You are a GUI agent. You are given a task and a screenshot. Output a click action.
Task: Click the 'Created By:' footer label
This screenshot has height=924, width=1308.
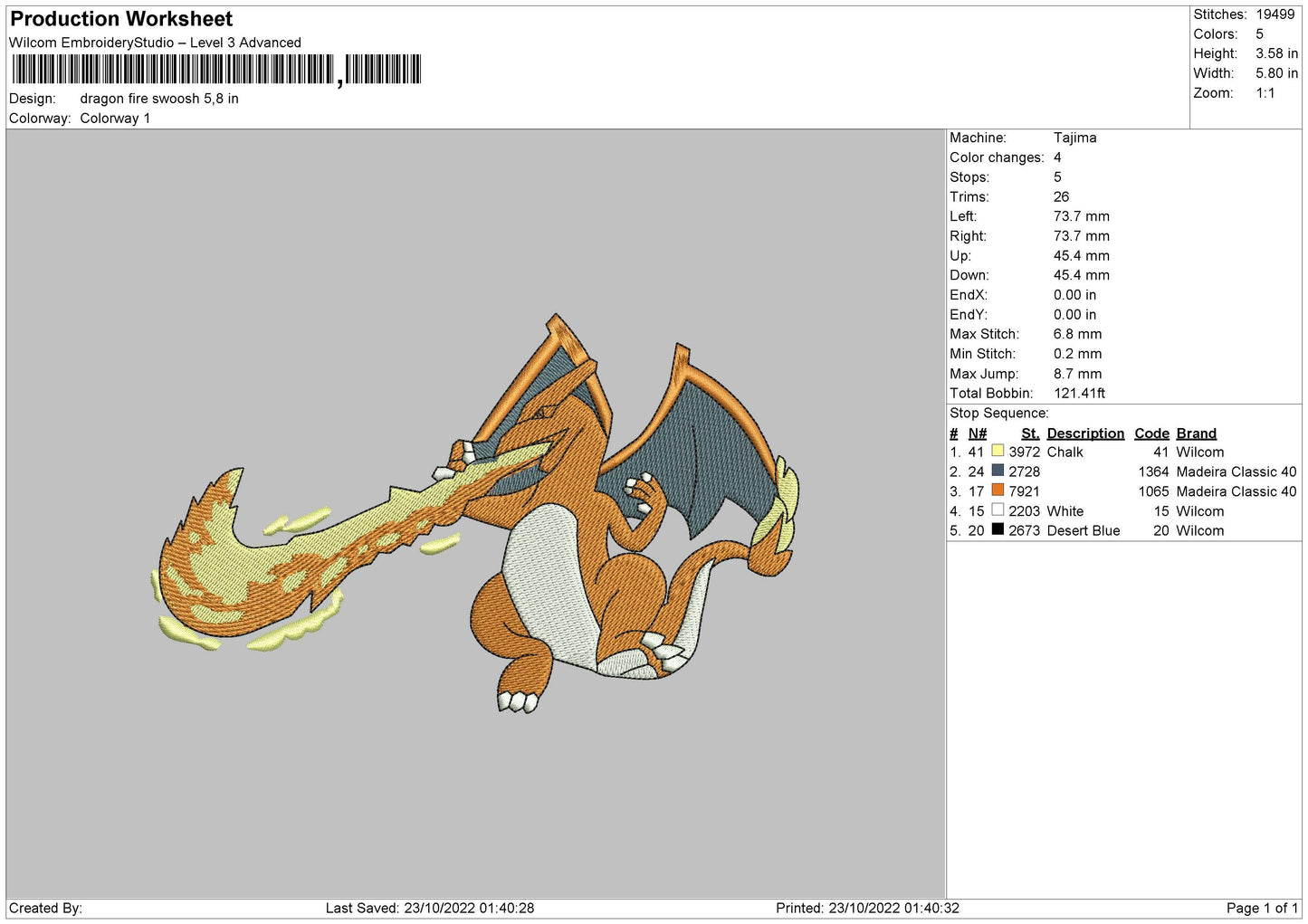(x=45, y=908)
